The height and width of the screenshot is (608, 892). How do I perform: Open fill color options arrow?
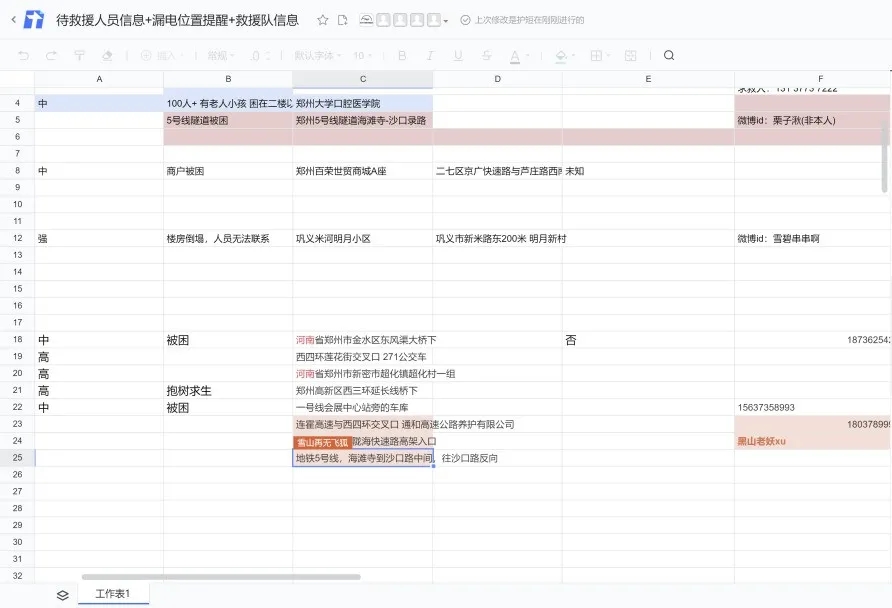click(x=573, y=56)
